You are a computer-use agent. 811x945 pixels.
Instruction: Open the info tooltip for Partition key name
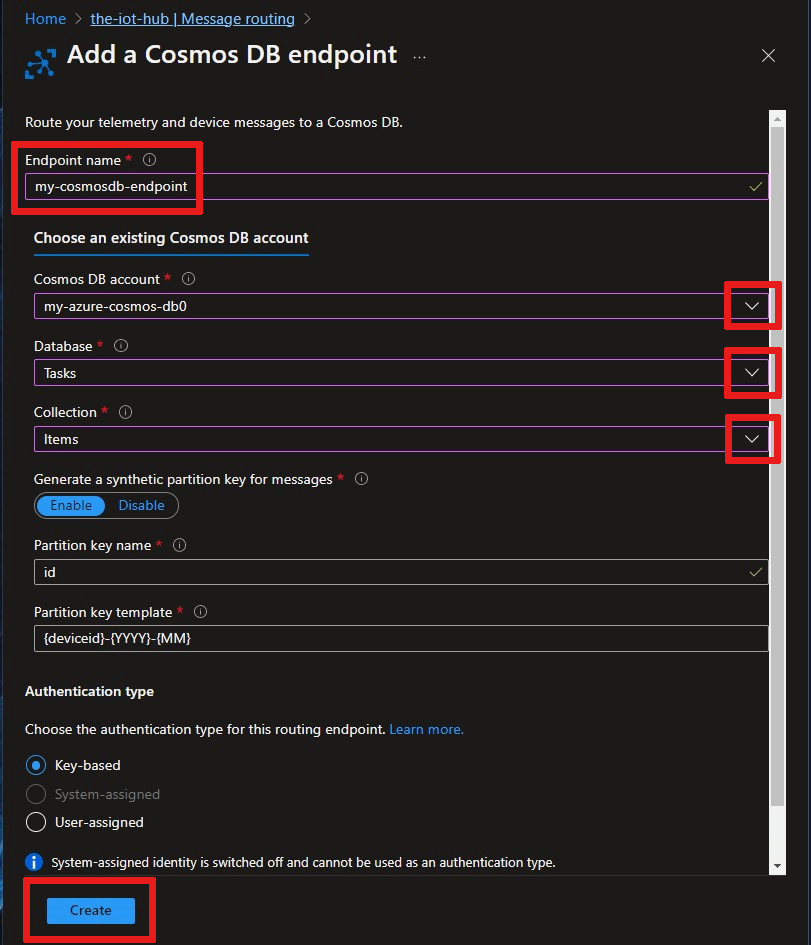coord(178,545)
